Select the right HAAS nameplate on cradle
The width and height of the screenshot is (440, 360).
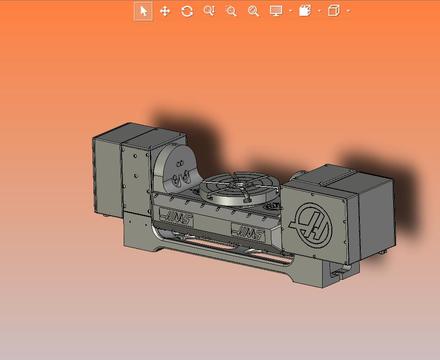tap(248, 232)
